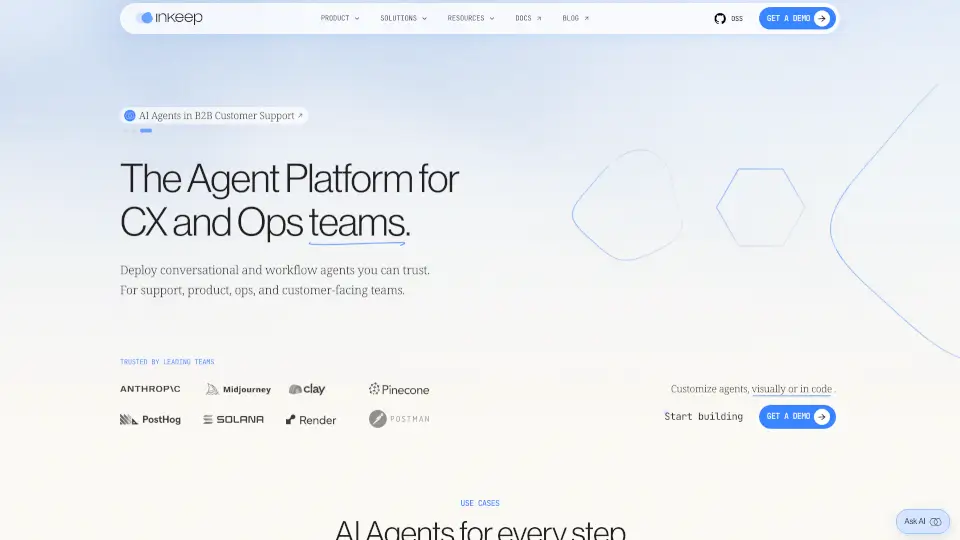Open the Docs navigation link
This screenshot has width=960, height=540.
click(528, 18)
